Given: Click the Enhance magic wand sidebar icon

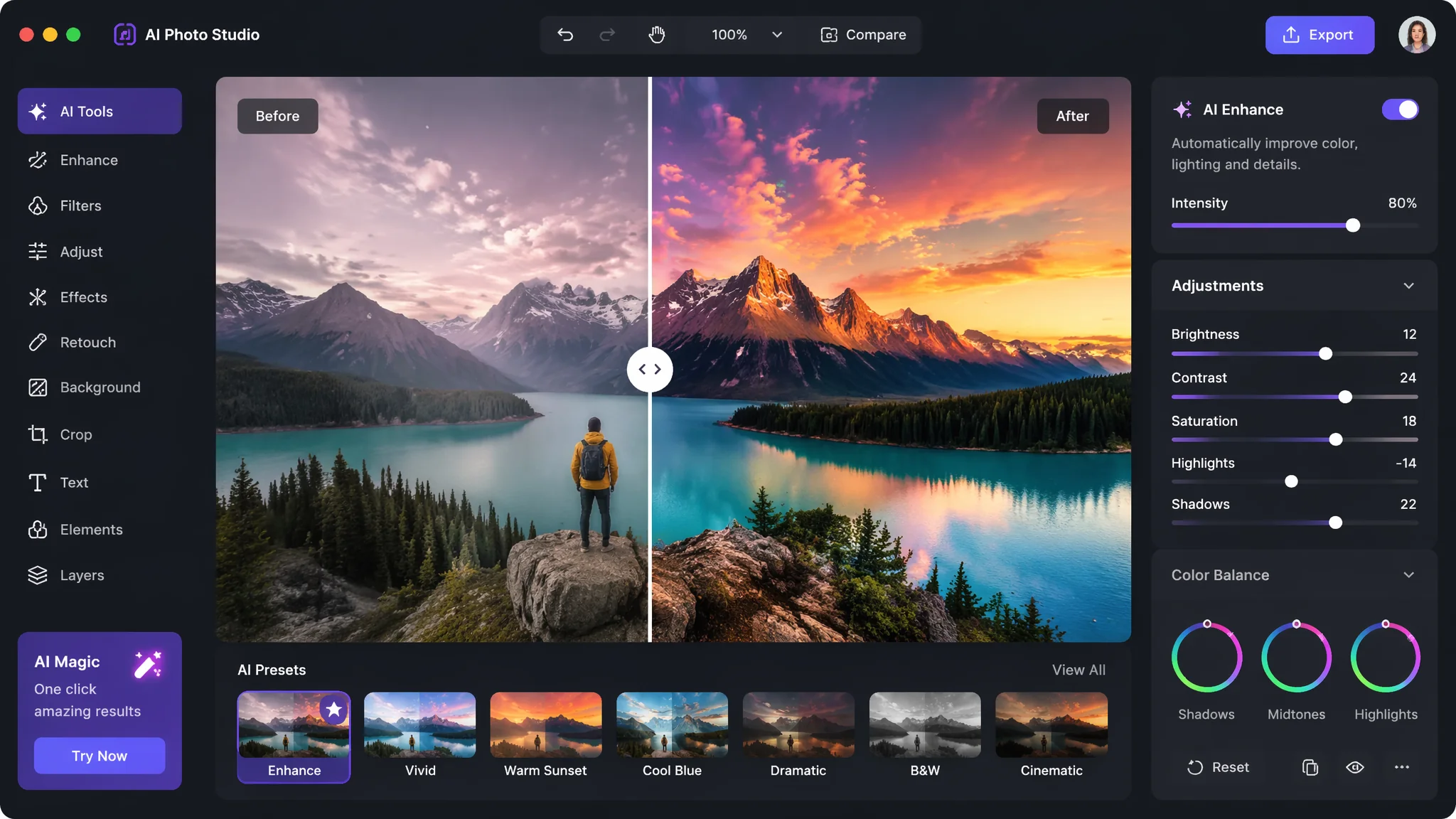Looking at the screenshot, I should (x=38, y=160).
